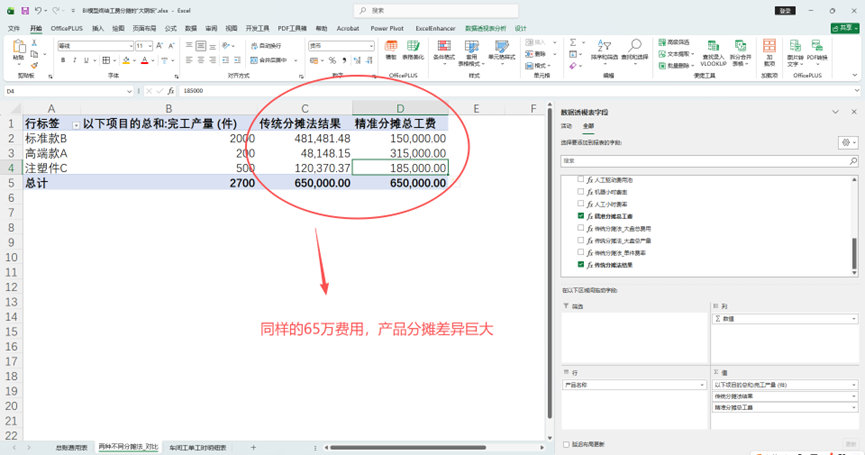The width and height of the screenshot is (865, 455).
Task: Pick the red font color swatch button
Action: [x=145, y=60]
